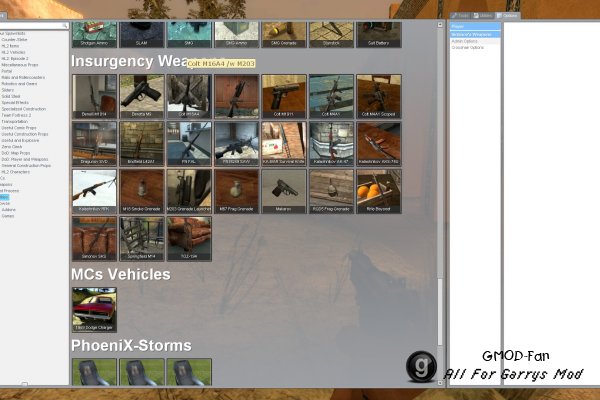Spawn the Kalashnikov RPK weapon
This screenshot has width=600, height=400.
[x=95, y=191]
